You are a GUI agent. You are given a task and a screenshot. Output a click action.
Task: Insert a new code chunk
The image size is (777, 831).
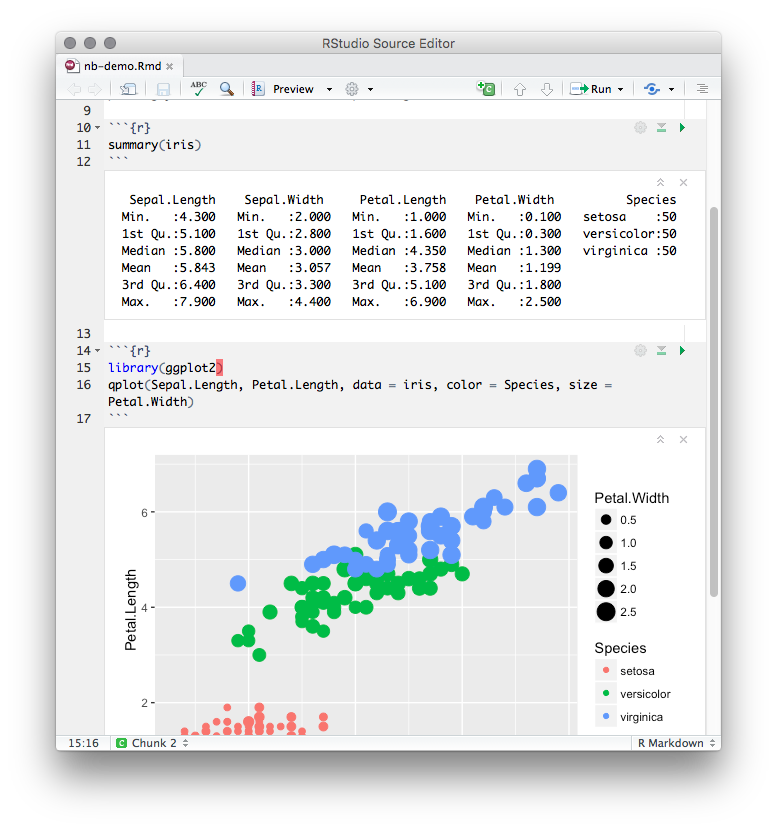tap(485, 89)
